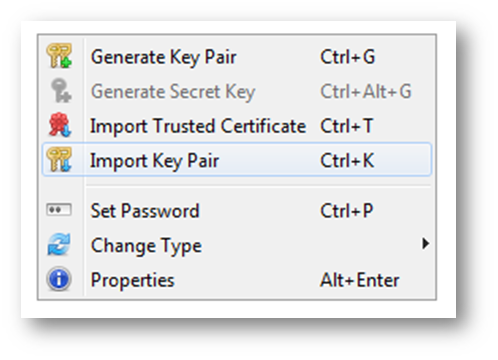498x360 pixels.
Task: Click the blue info Properties icon
Action: [59, 279]
